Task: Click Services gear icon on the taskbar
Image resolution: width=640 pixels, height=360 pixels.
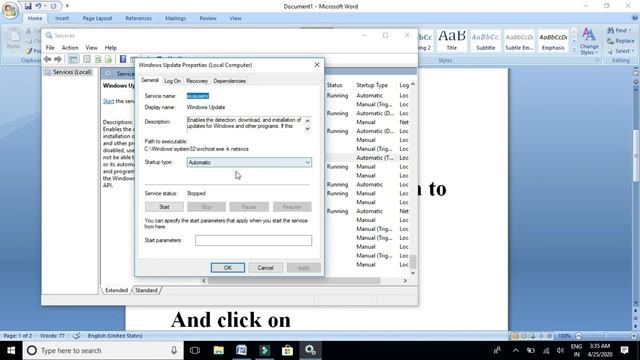Action: [310, 350]
